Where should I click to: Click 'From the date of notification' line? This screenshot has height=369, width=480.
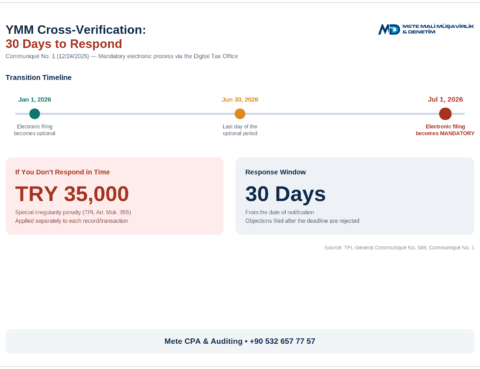tap(279, 212)
